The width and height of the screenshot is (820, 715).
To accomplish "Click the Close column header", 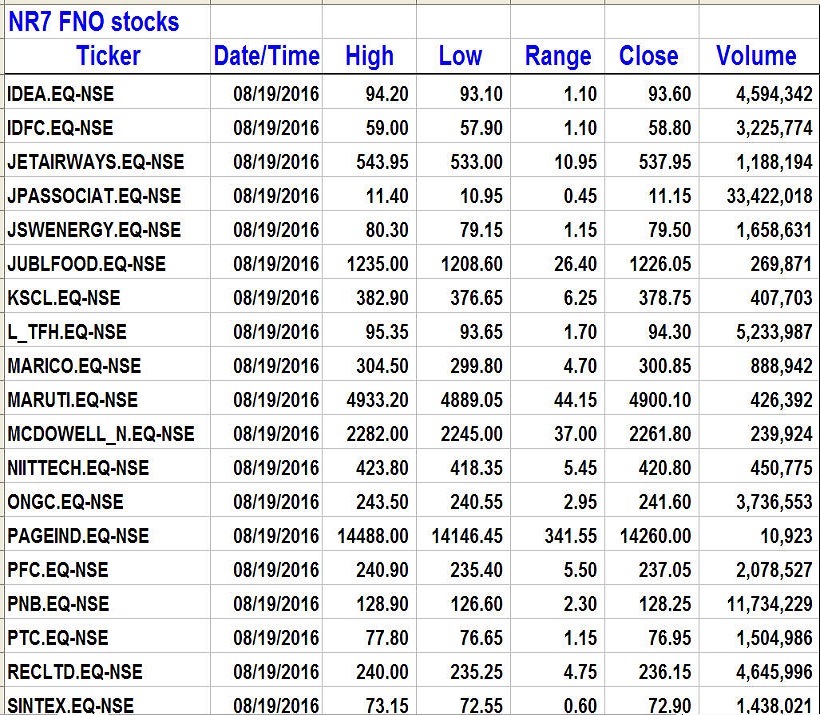I will click(x=648, y=56).
